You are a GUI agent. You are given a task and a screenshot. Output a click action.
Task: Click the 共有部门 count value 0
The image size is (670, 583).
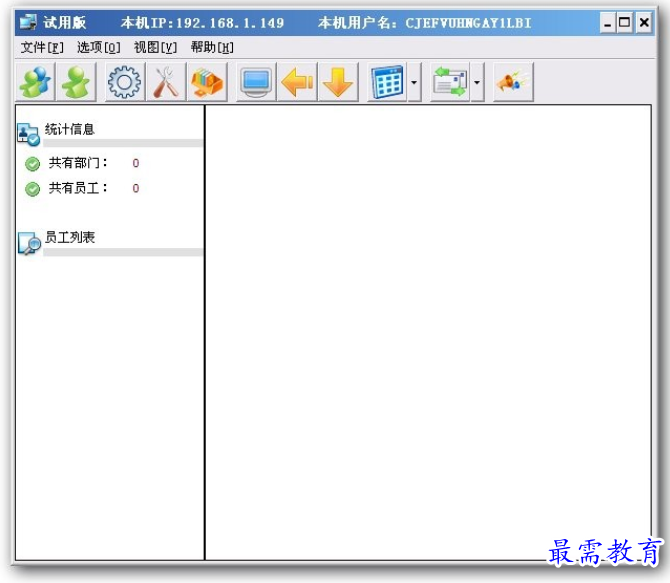click(x=135, y=163)
